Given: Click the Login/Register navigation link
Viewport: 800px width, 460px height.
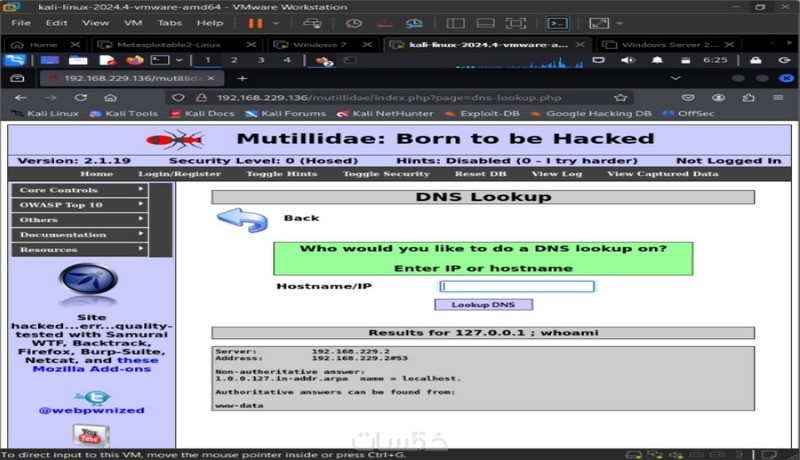Looking at the screenshot, I should pos(180,174).
